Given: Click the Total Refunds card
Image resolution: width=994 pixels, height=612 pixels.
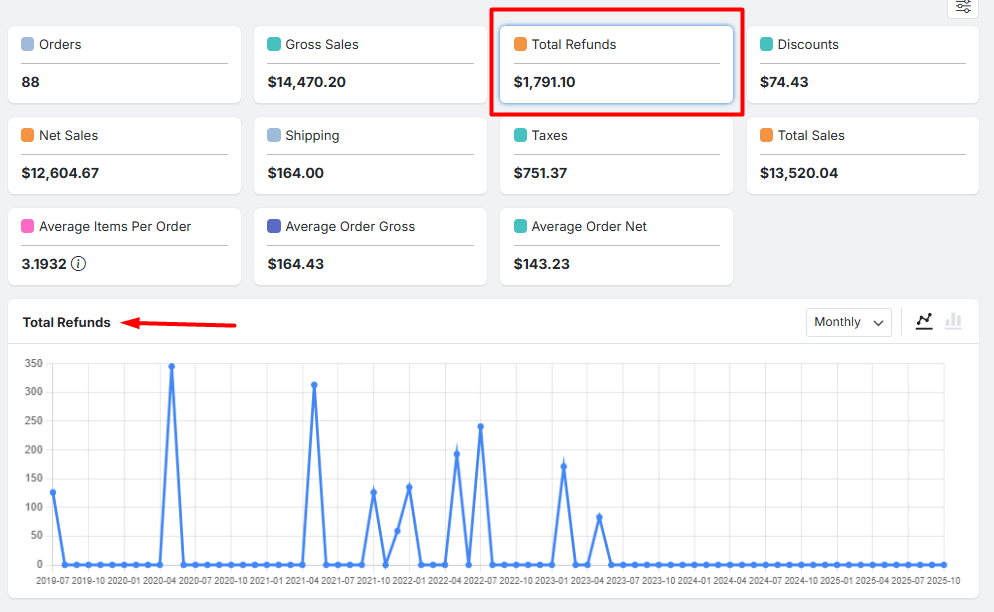Looking at the screenshot, I should (616, 64).
